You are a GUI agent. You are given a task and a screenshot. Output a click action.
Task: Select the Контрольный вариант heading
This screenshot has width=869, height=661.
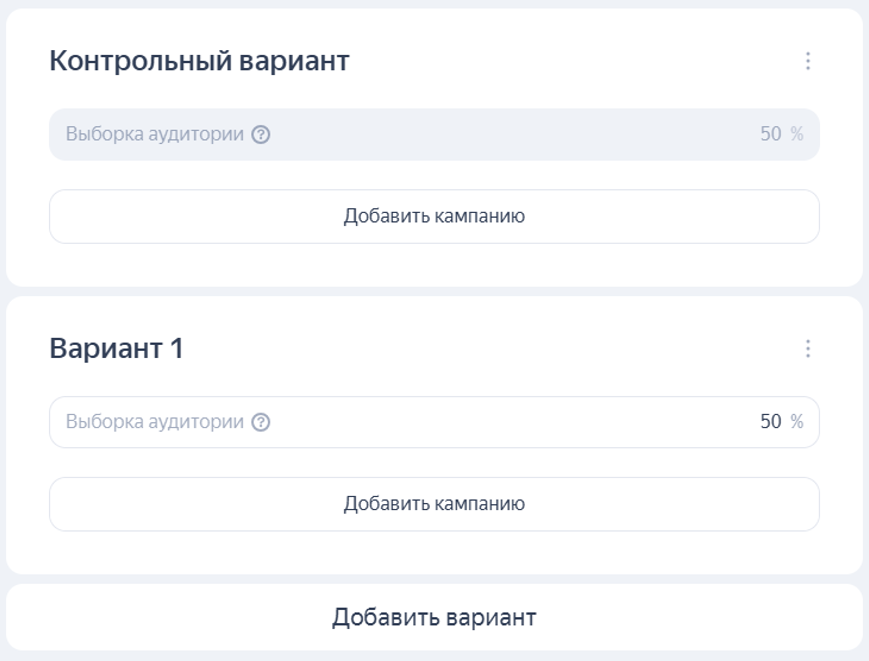[199, 61]
